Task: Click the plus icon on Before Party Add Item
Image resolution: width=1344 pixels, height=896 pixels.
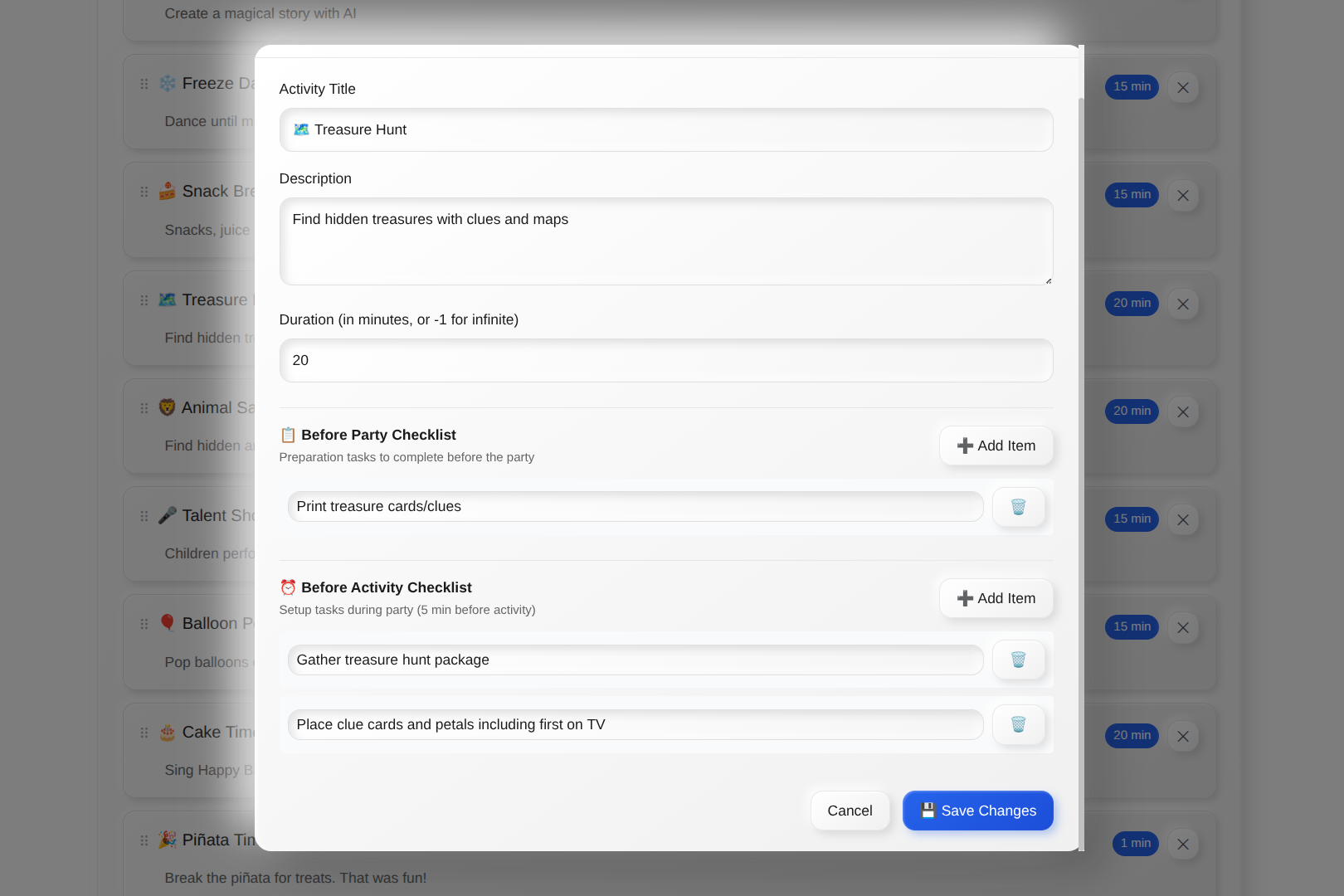Action: (x=964, y=446)
